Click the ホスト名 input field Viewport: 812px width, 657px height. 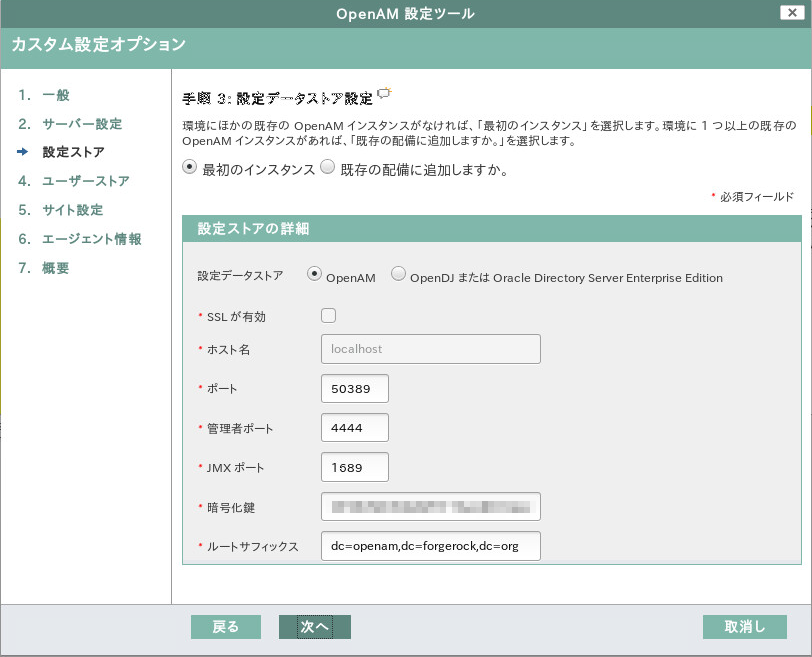[430, 348]
